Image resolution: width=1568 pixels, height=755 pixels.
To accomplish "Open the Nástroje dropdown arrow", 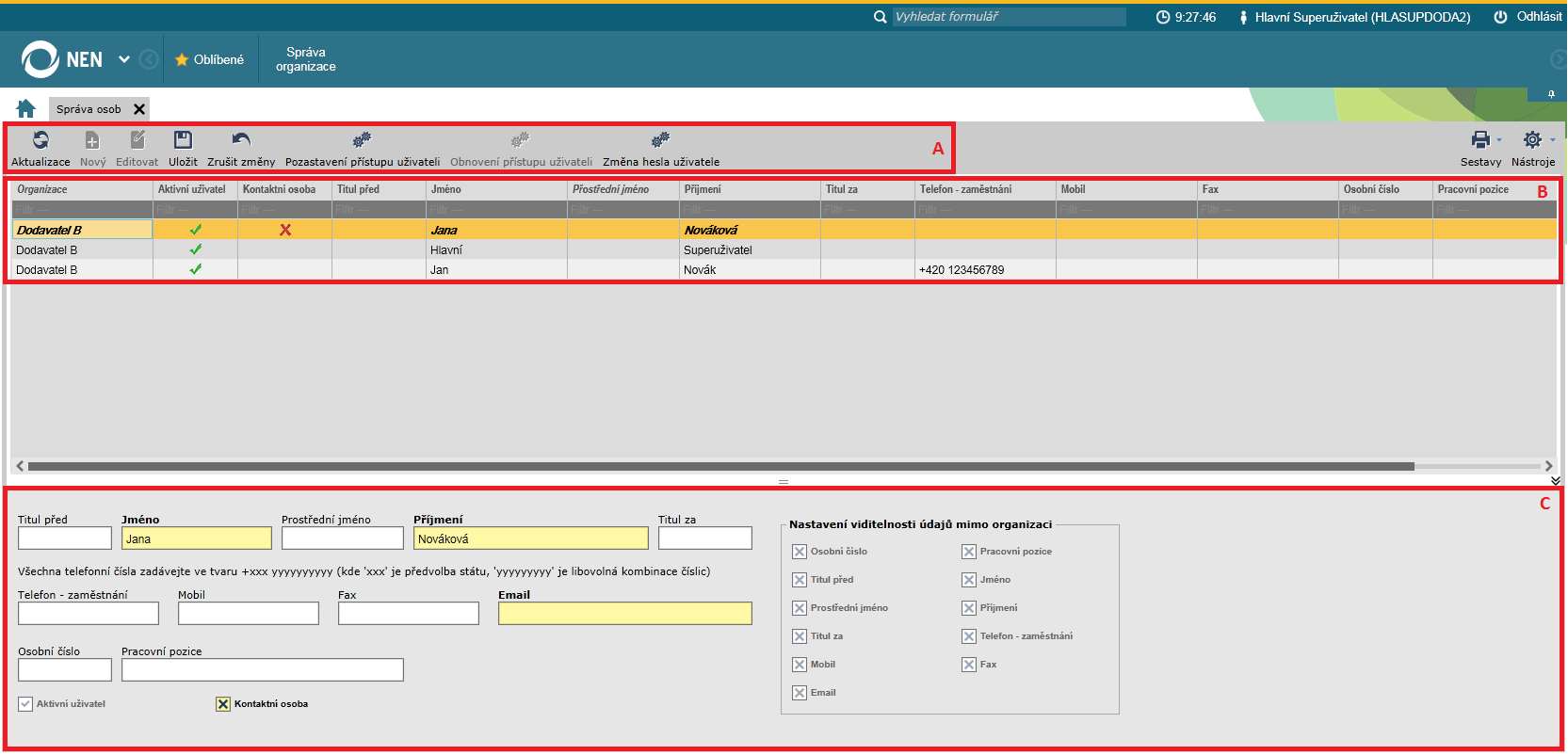I will point(1552,140).
